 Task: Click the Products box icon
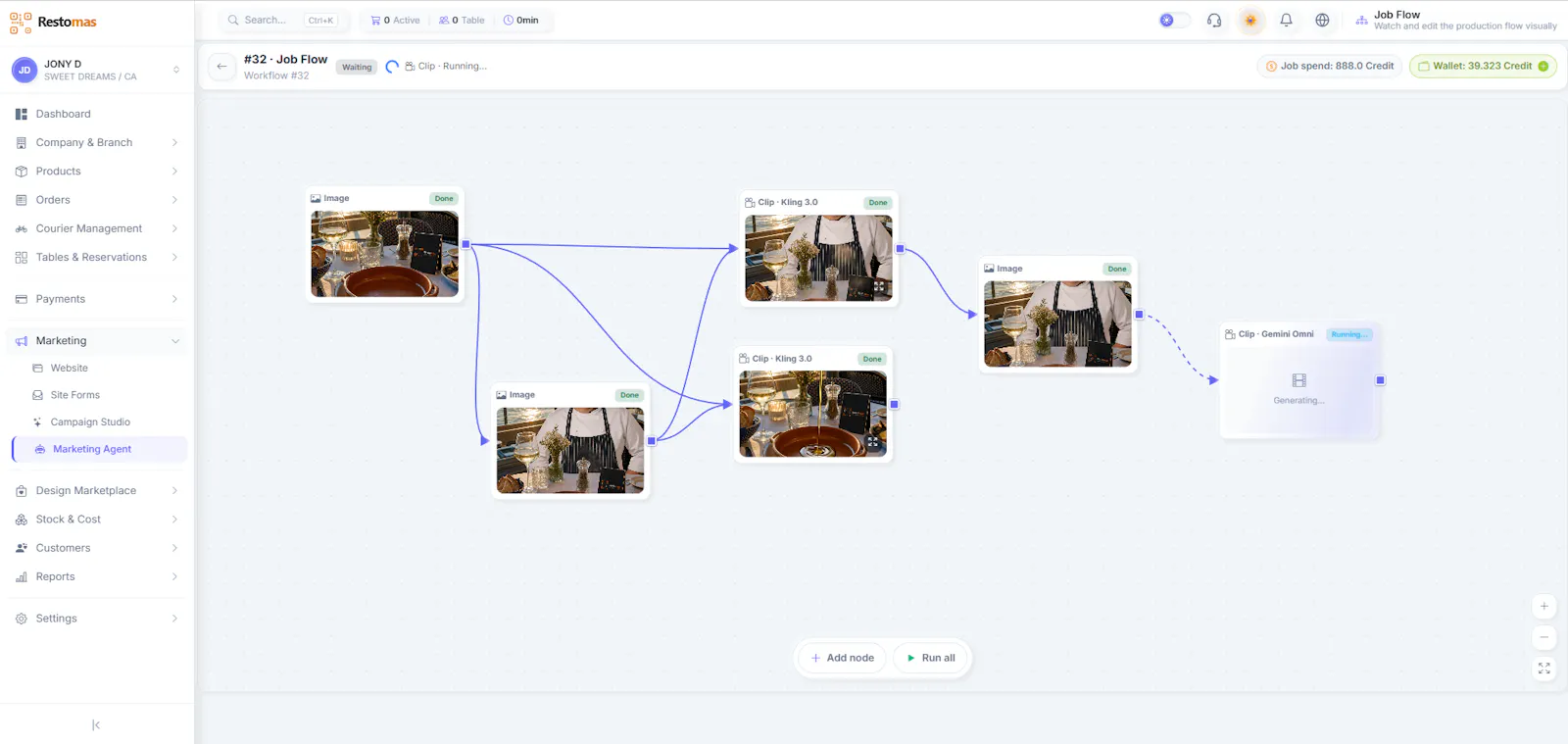click(x=22, y=171)
